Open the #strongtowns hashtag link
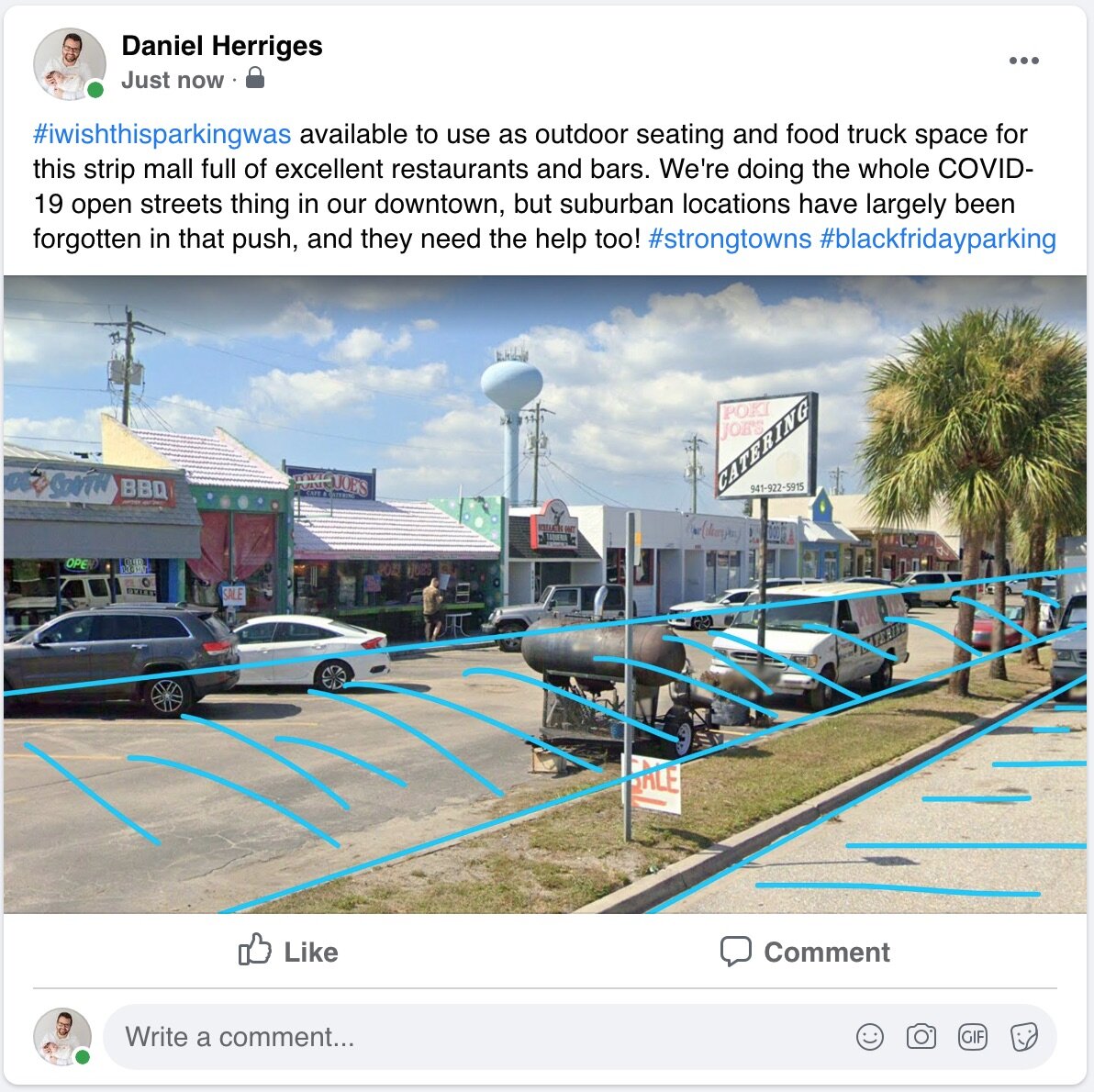The height and width of the screenshot is (1092, 1094). point(730,239)
